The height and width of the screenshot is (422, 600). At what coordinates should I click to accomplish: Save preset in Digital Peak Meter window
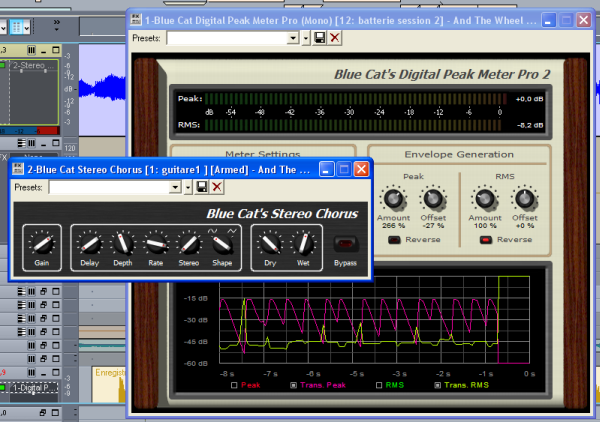(320, 38)
